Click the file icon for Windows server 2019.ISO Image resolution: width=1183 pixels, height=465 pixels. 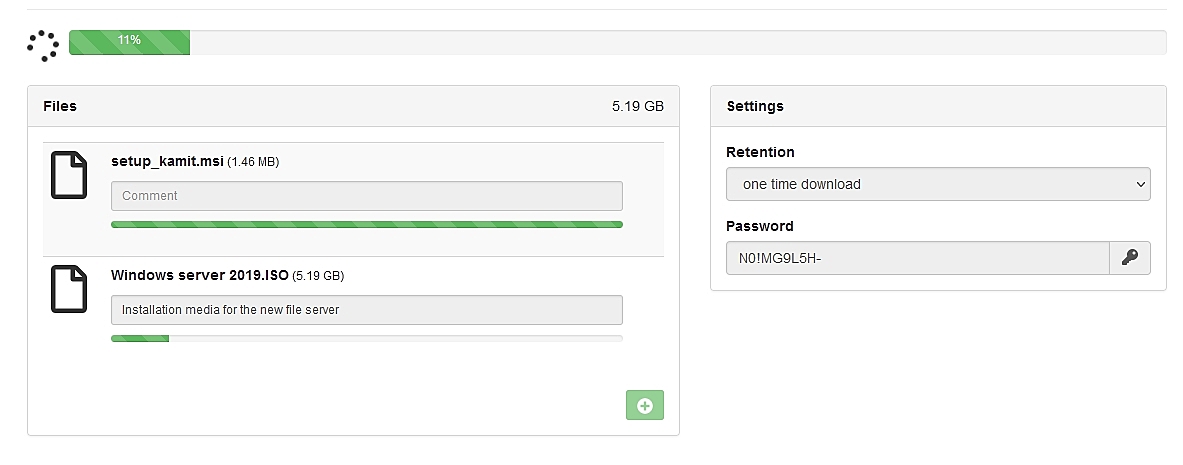pos(69,289)
